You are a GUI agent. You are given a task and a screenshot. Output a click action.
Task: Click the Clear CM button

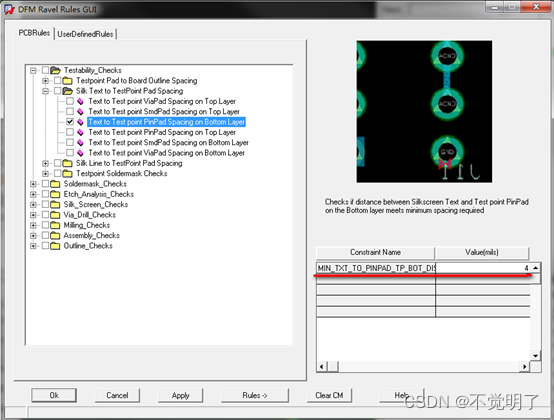[x=329, y=395]
